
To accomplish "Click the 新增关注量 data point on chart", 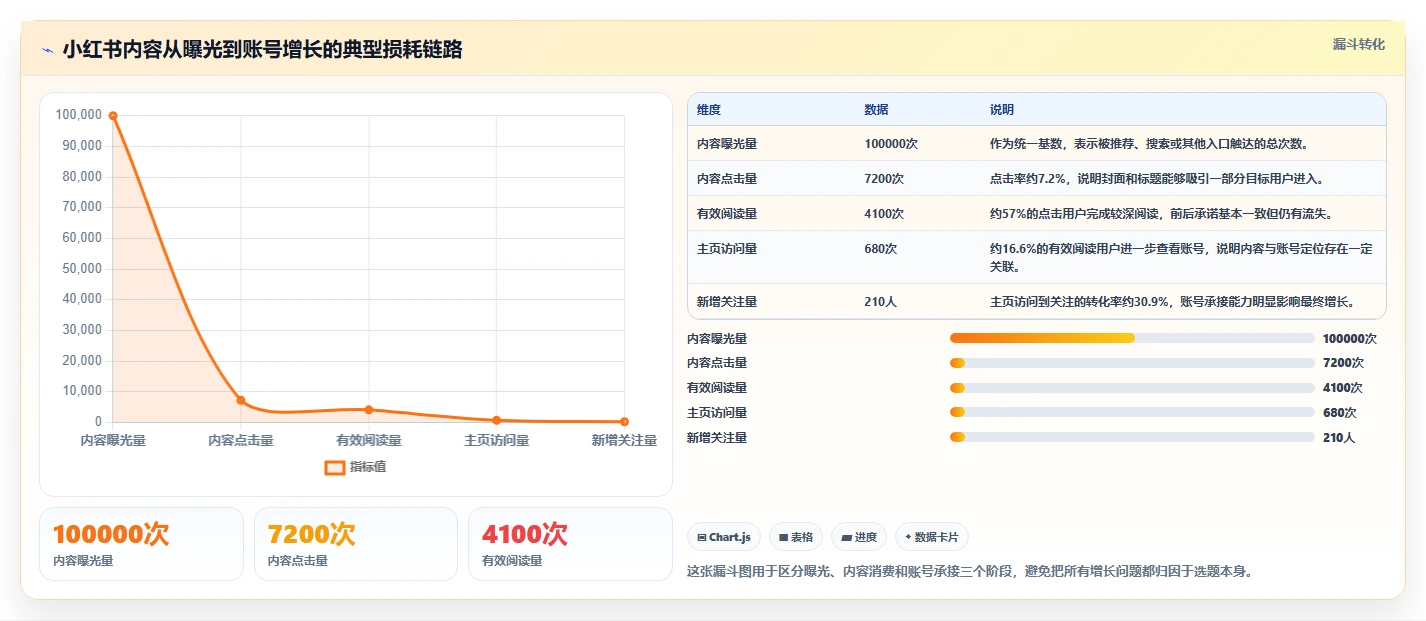I will coord(625,422).
